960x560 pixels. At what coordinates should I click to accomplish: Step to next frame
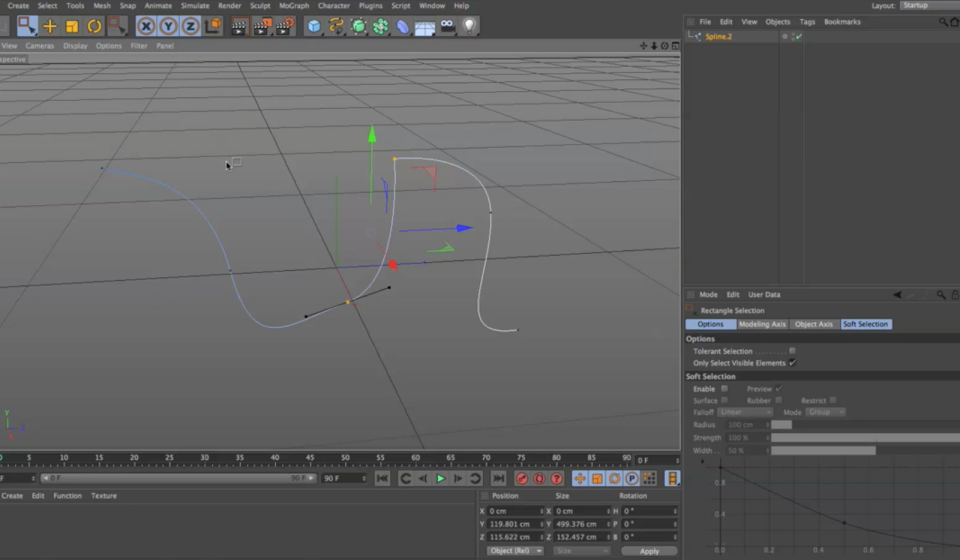pyautogui.click(x=457, y=479)
